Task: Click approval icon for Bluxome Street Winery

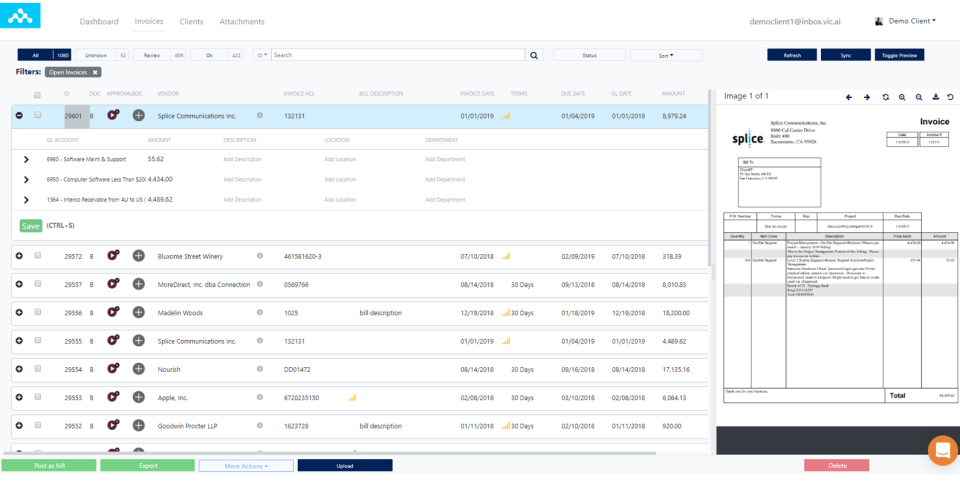Action: tap(113, 256)
